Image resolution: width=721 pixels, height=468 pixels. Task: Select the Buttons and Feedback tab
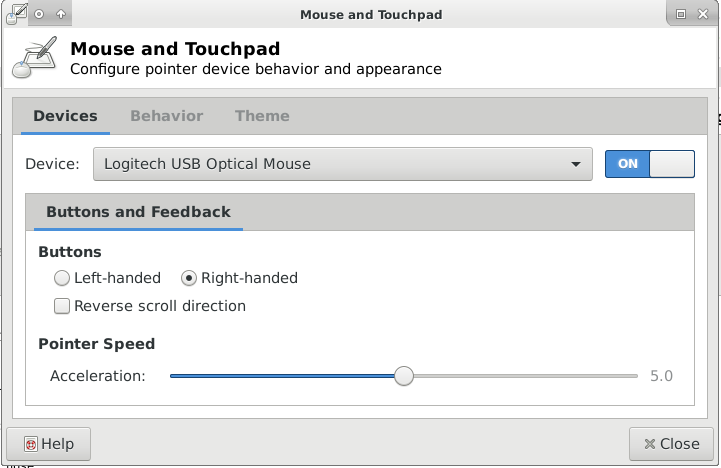[138, 212]
